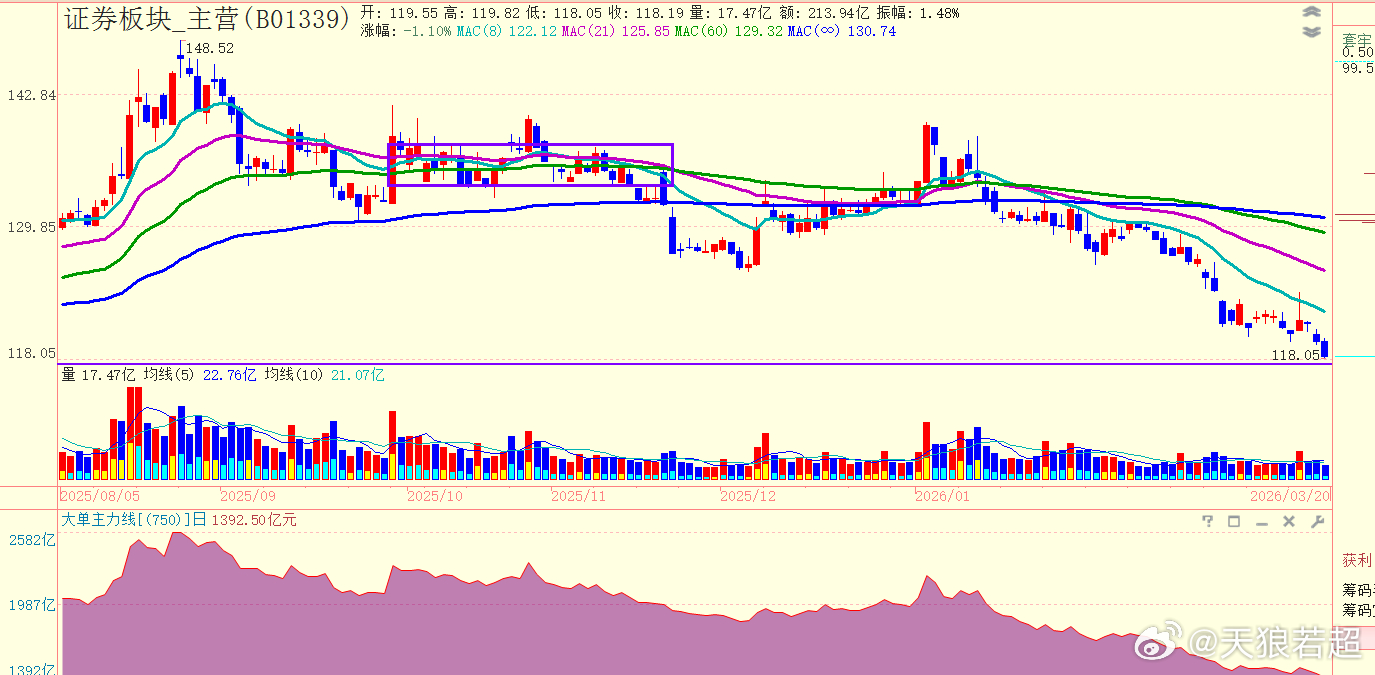This screenshot has height=675, width=1375.
Task: Click the 振幅: 1.48% amplitude readout
Action: point(917,13)
